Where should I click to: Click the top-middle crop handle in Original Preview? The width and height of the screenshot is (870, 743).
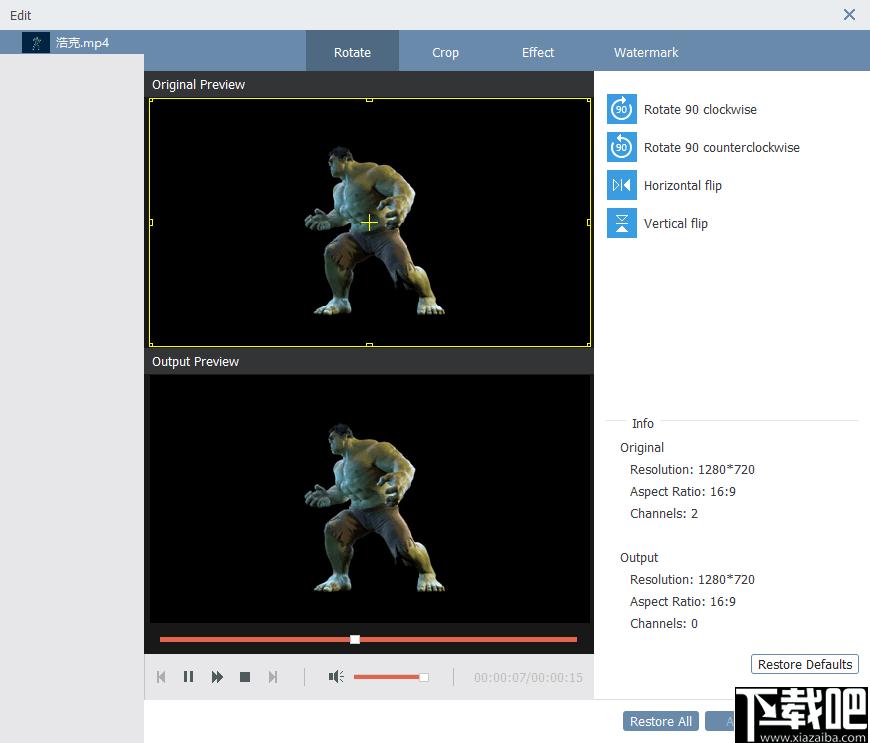(369, 100)
